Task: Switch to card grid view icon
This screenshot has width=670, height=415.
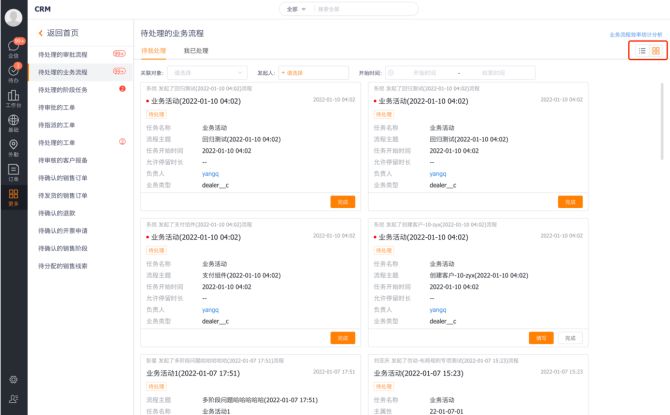Action: (x=656, y=50)
